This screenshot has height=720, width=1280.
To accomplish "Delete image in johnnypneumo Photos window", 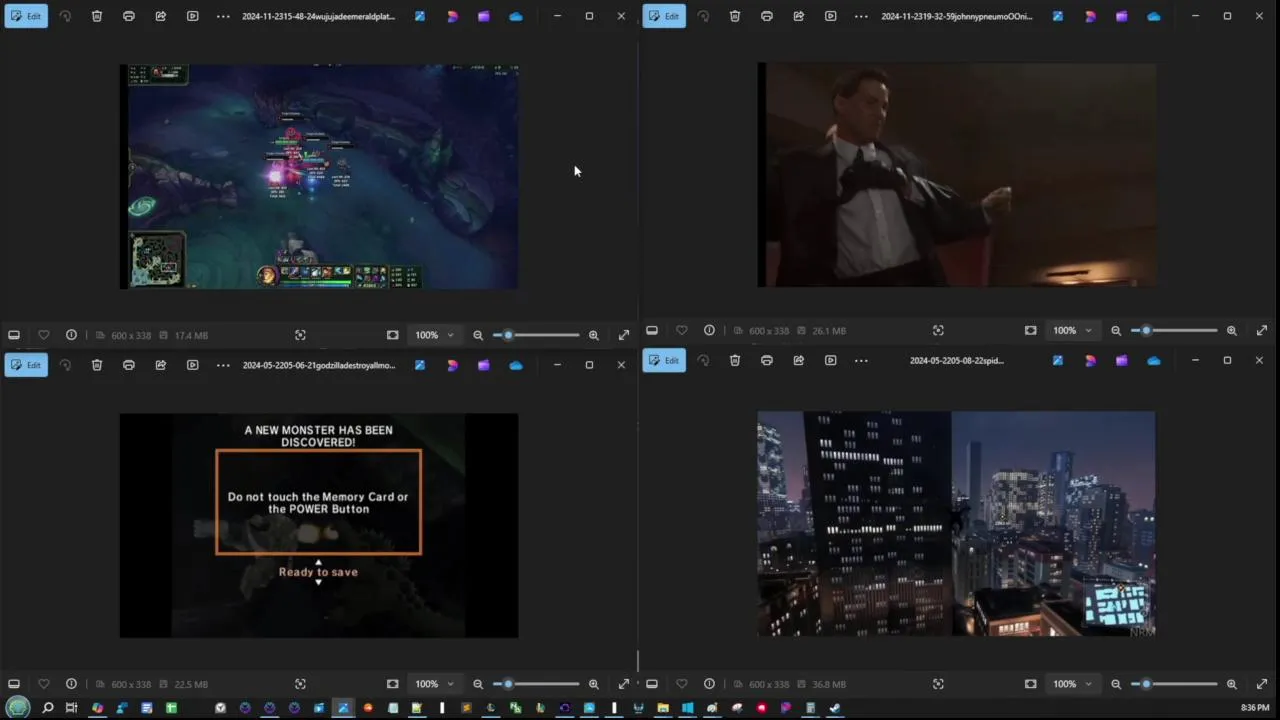I will tap(735, 16).
